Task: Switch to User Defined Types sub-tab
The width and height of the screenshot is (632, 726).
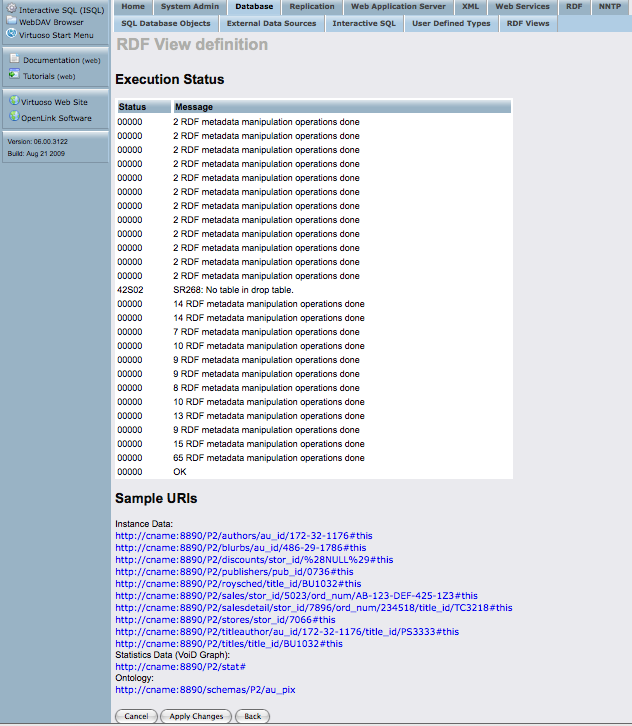Action: click(451, 23)
